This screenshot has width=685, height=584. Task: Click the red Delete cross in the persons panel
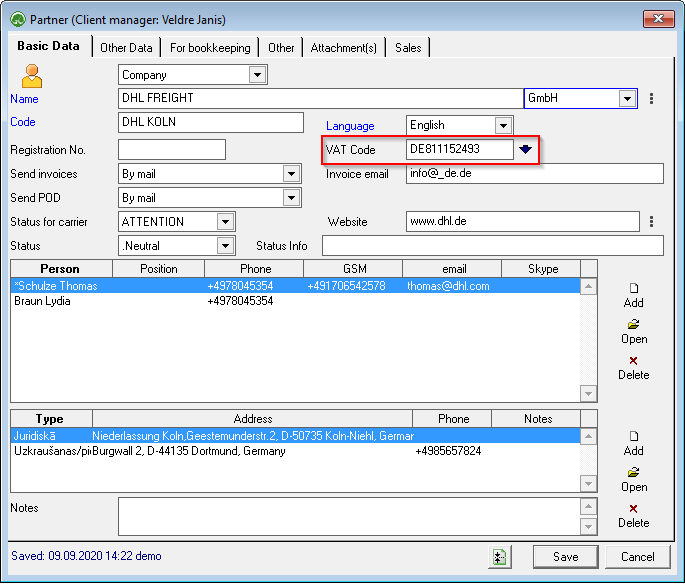point(633,360)
